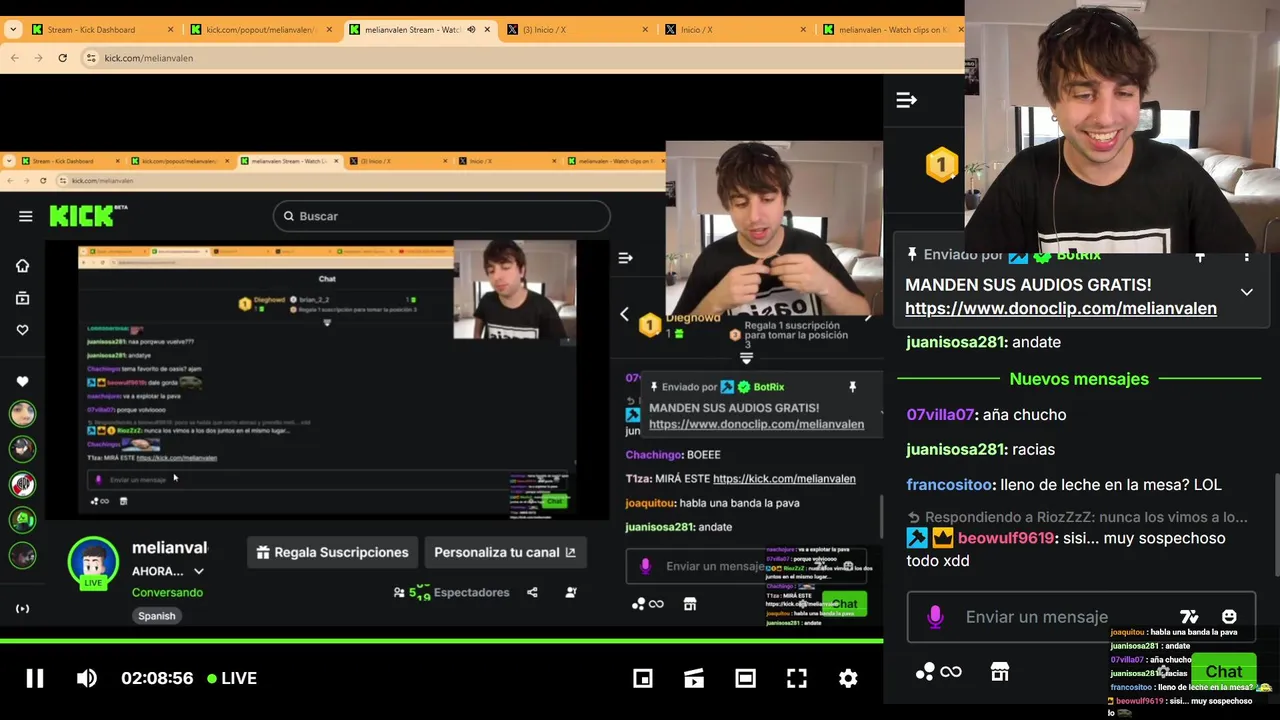Click melianvalen LIVE channel avatar
This screenshot has height=720, width=1280.
(x=93, y=563)
